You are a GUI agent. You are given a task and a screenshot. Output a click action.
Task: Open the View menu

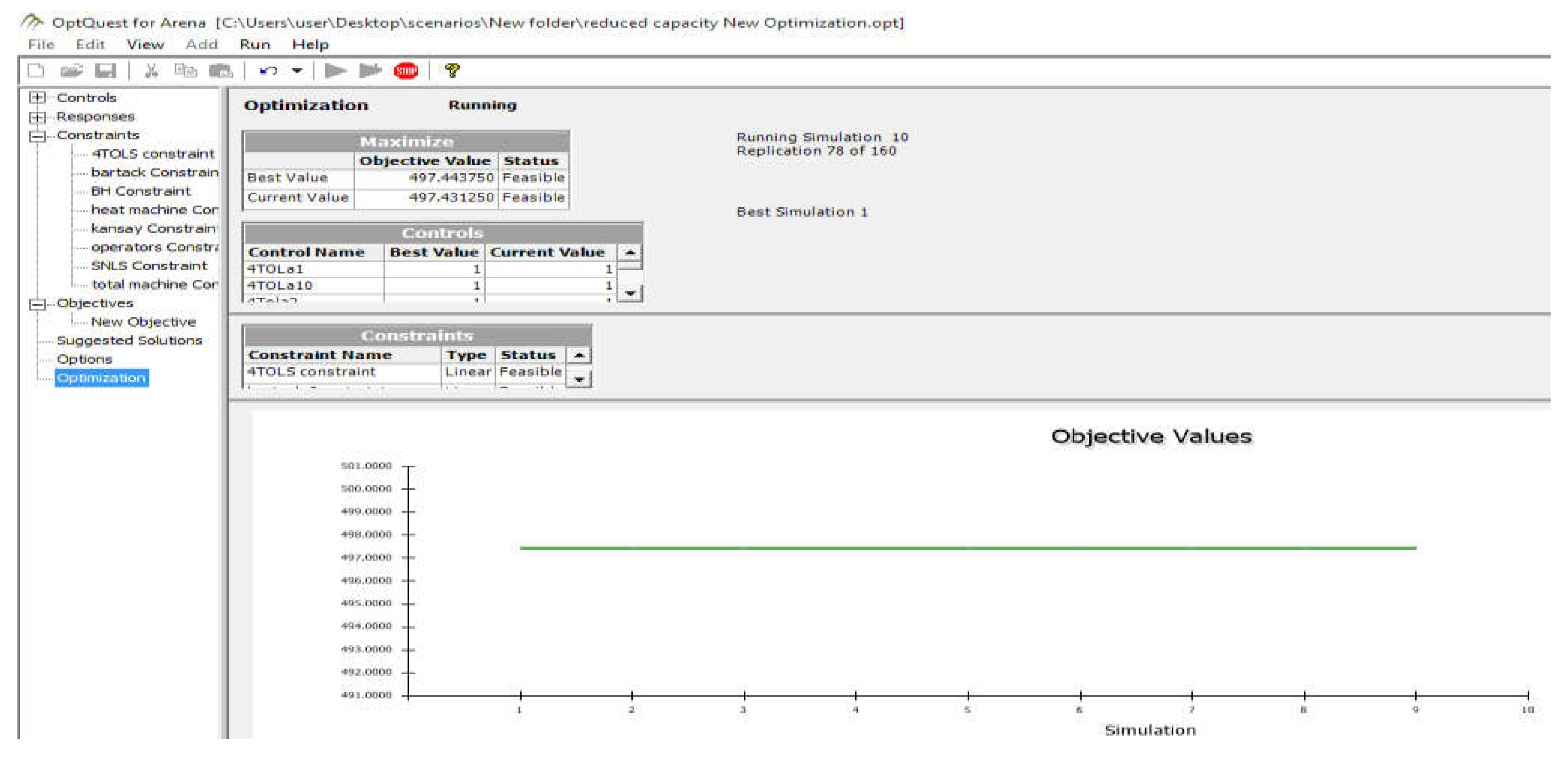145,44
